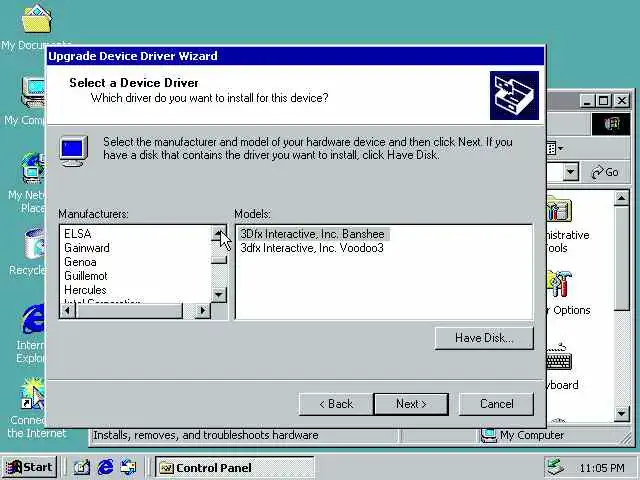Click Manufacturers vertical scrollbar thumb
Screen dimensions: 640x480
point(219,259)
